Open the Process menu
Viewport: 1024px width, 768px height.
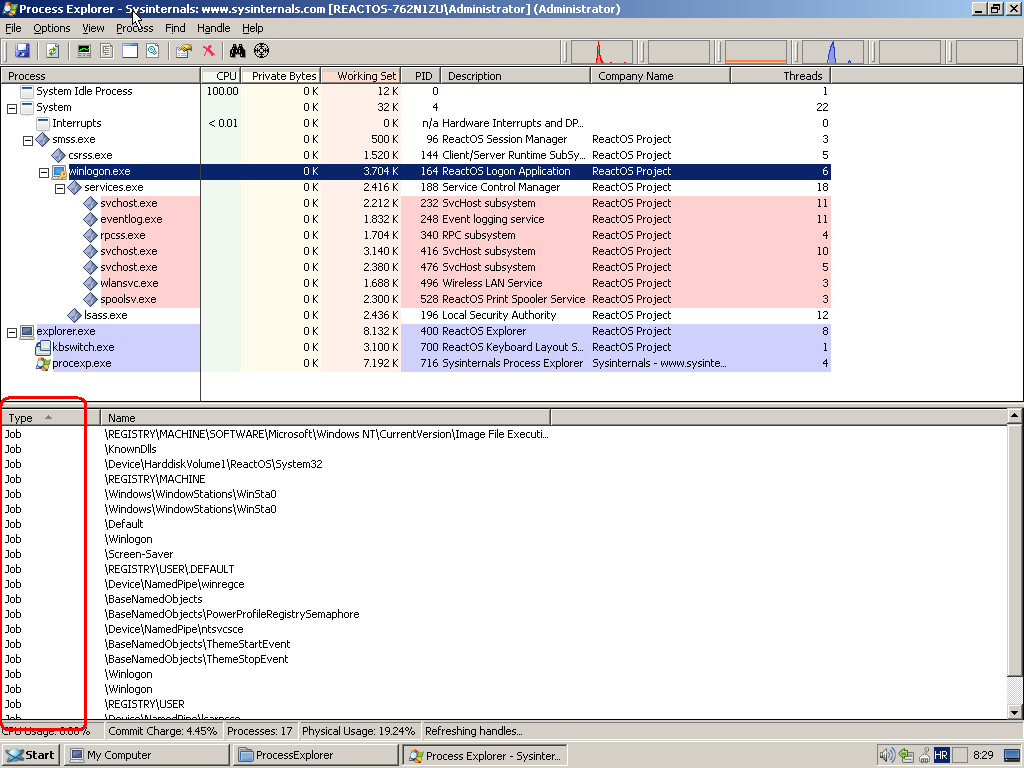pos(135,28)
